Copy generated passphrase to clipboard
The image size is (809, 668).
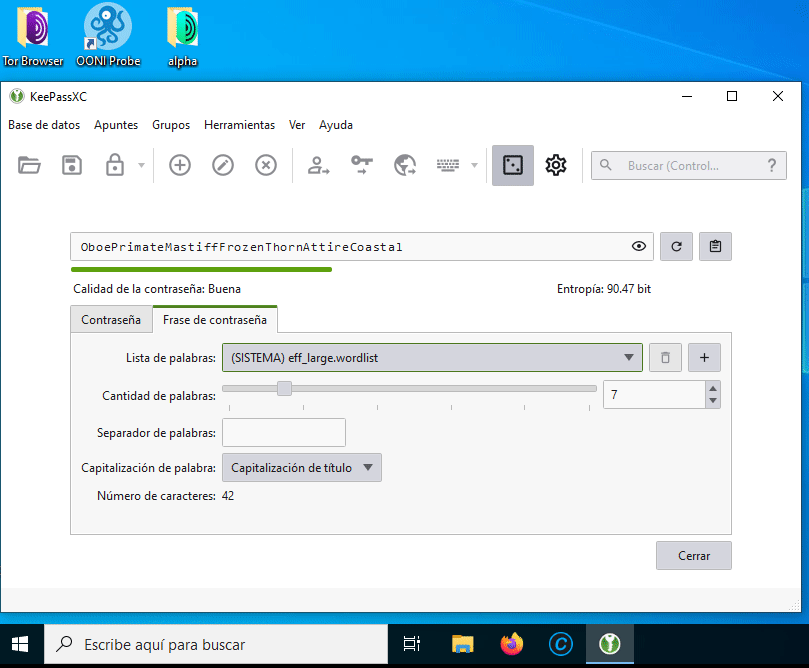(715, 247)
